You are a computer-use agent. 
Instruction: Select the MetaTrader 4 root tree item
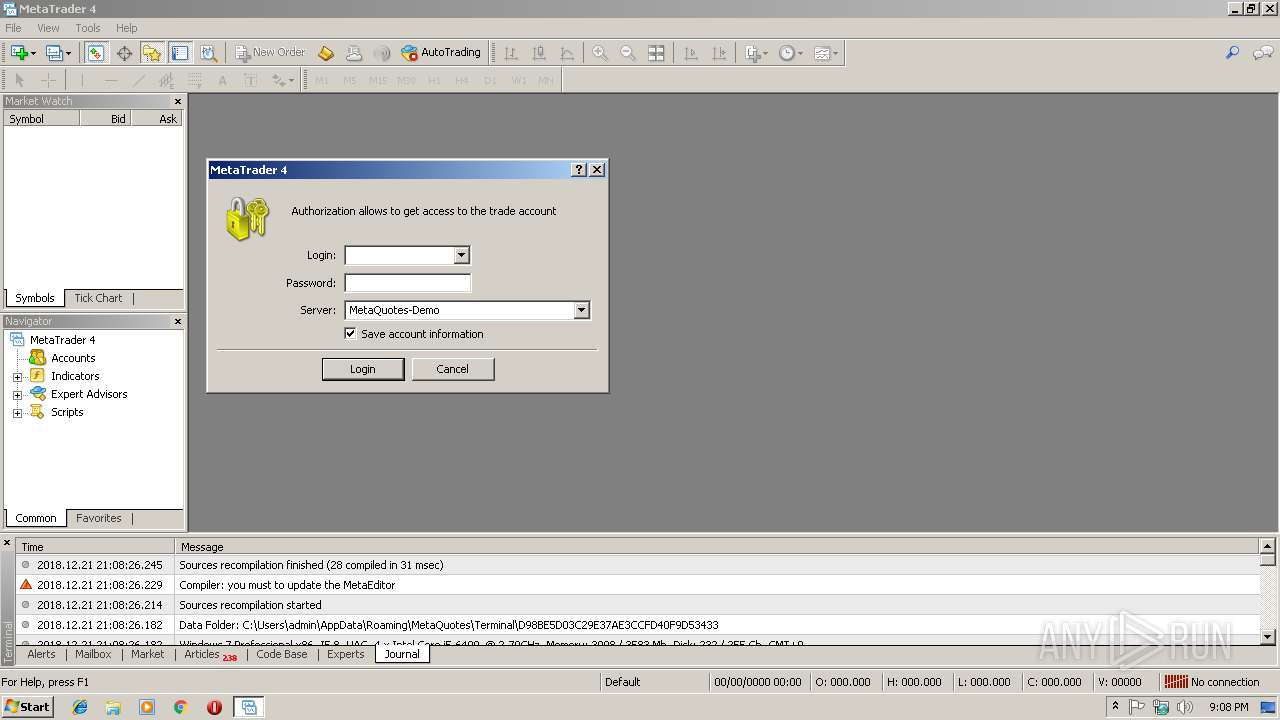click(62, 340)
